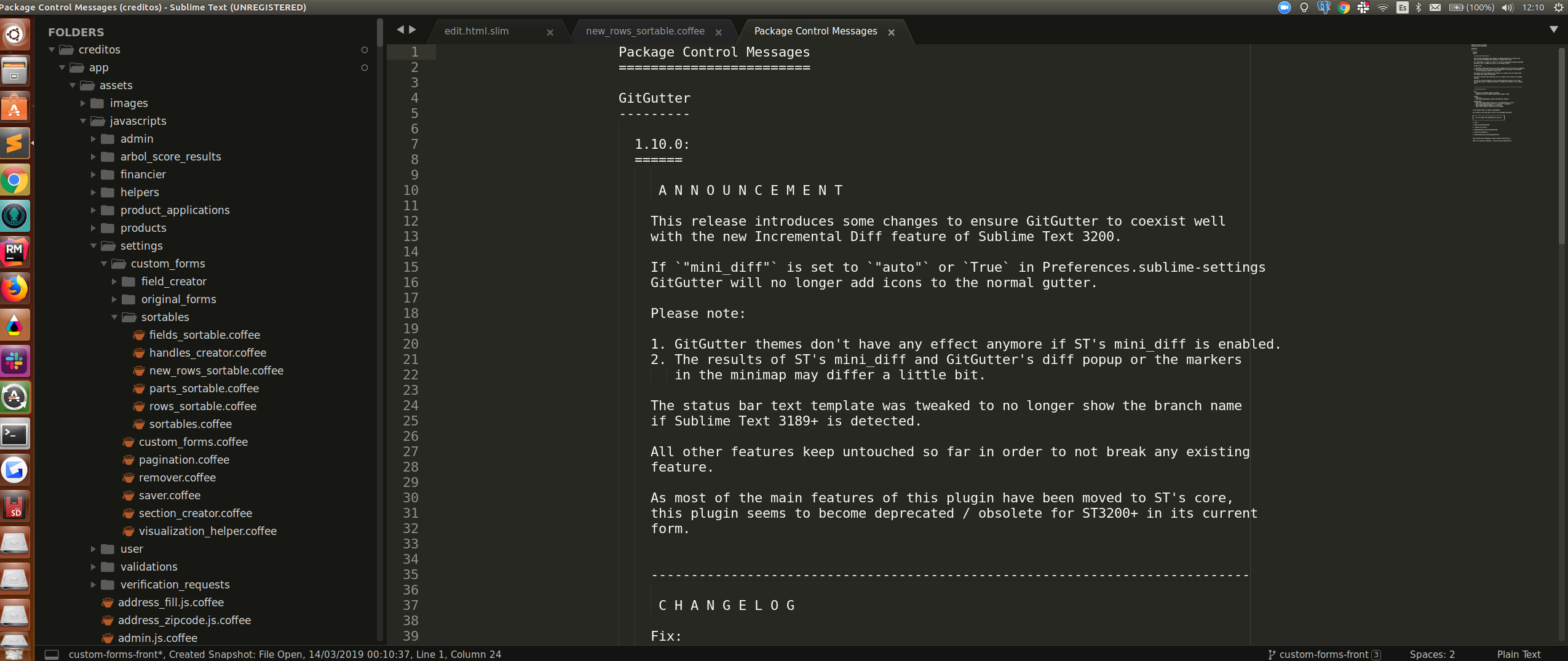Launch Sublime Text from the dock
The height and width of the screenshot is (661, 1568).
coord(15,143)
